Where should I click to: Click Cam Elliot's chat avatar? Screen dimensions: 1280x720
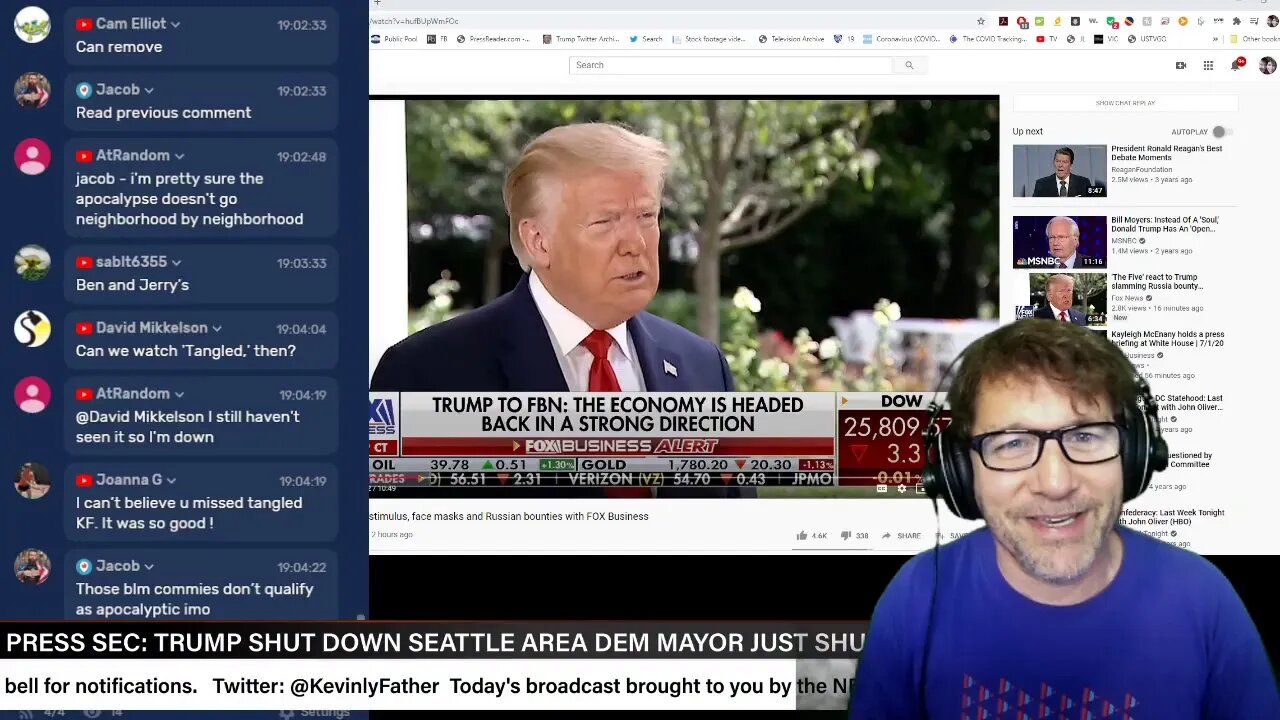(x=32, y=24)
